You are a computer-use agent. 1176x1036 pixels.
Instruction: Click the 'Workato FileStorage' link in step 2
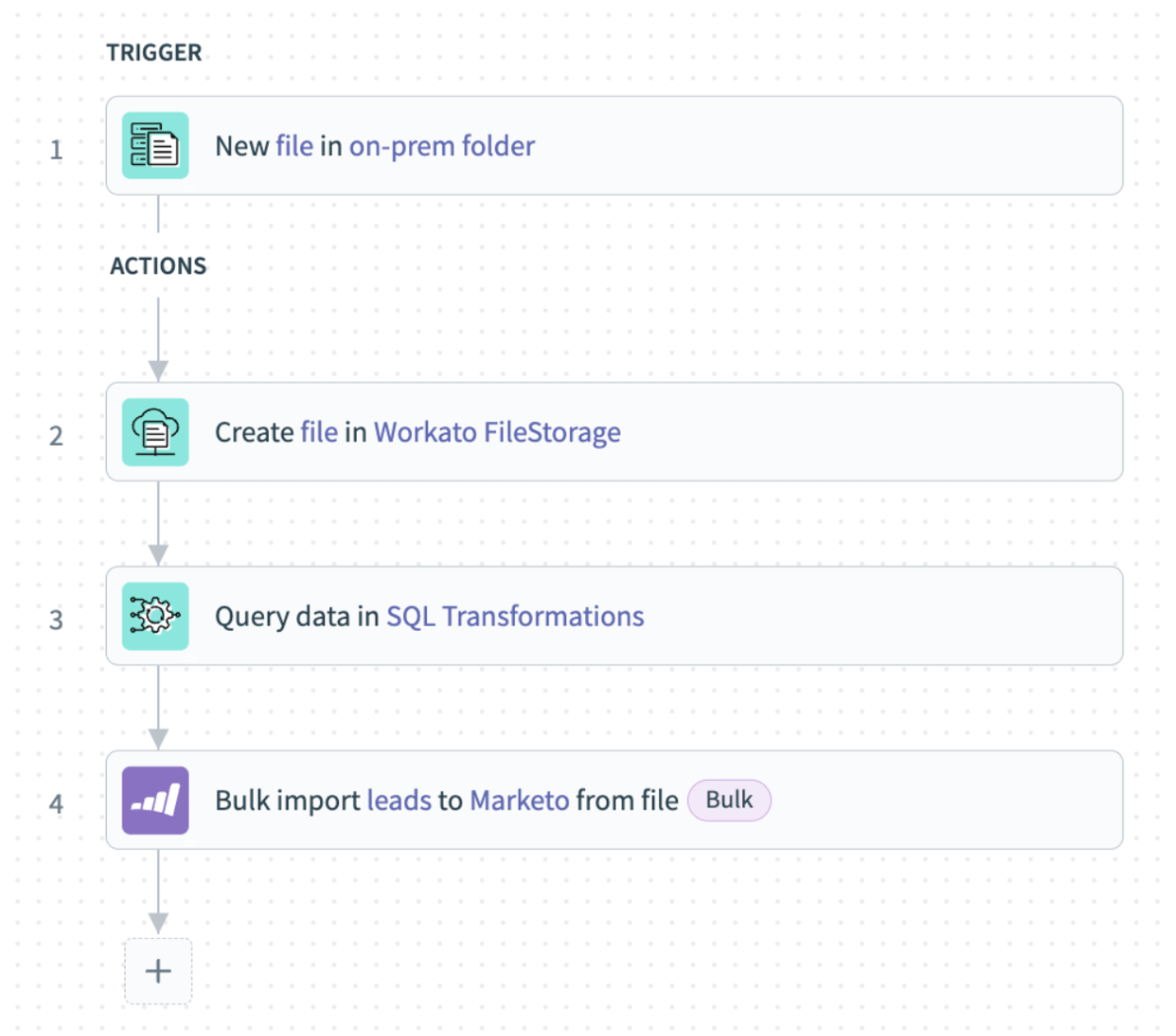(x=497, y=432)
